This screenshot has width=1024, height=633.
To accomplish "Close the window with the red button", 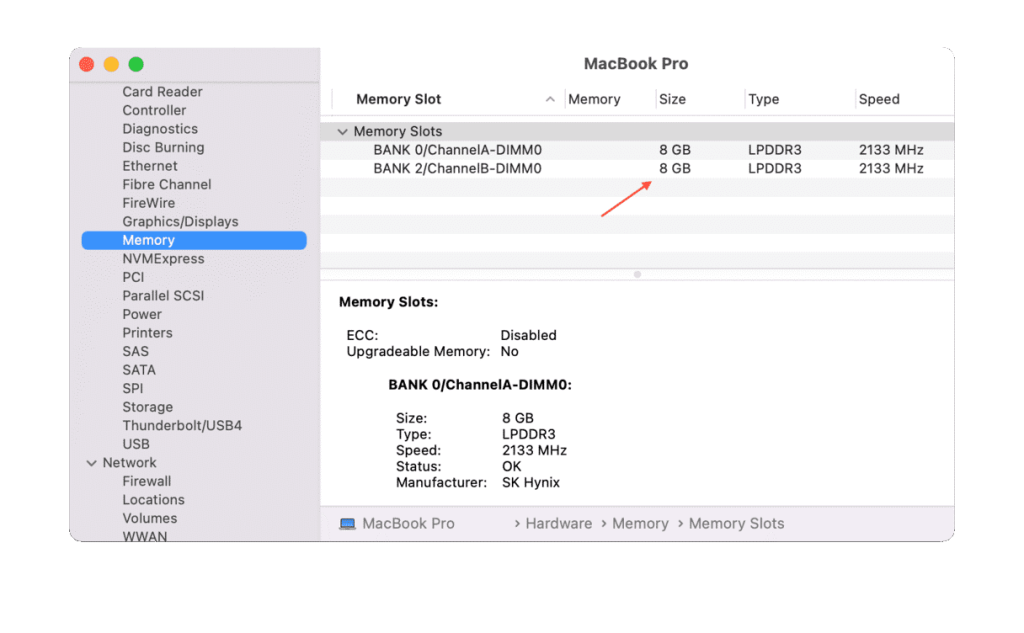I will 87,65.
